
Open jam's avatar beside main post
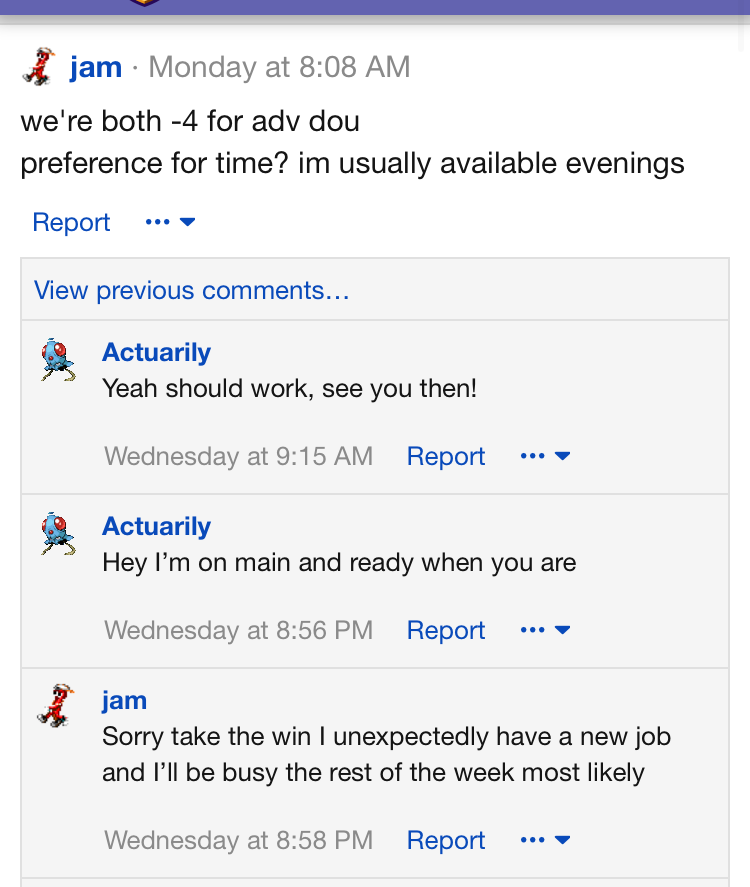40,67
